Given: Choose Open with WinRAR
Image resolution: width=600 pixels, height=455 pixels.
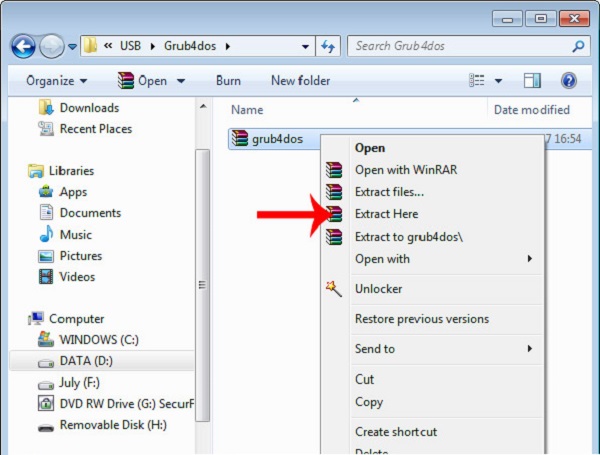Looking at the screenshot, I should tap(406, 170).
